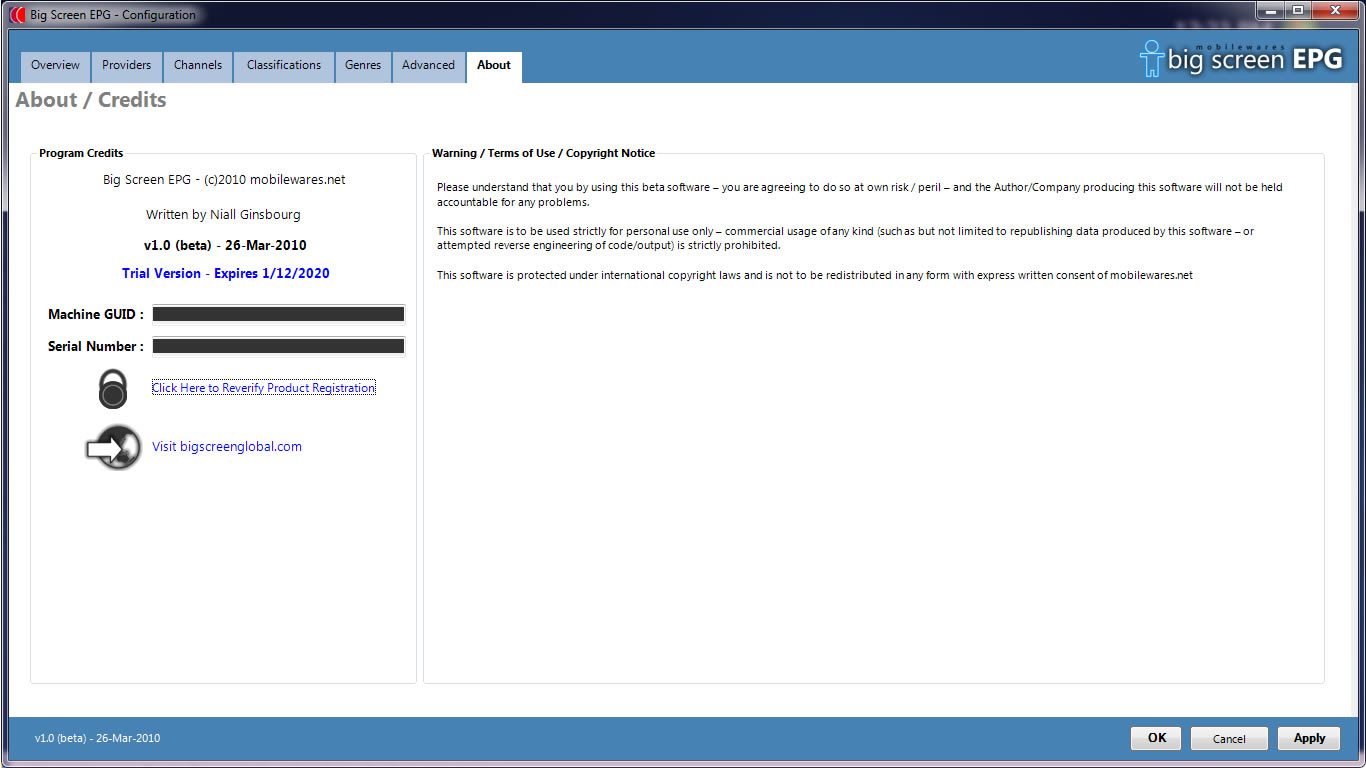
Task: Click the Trial Version expiry text
Action: tap(226, 273)
